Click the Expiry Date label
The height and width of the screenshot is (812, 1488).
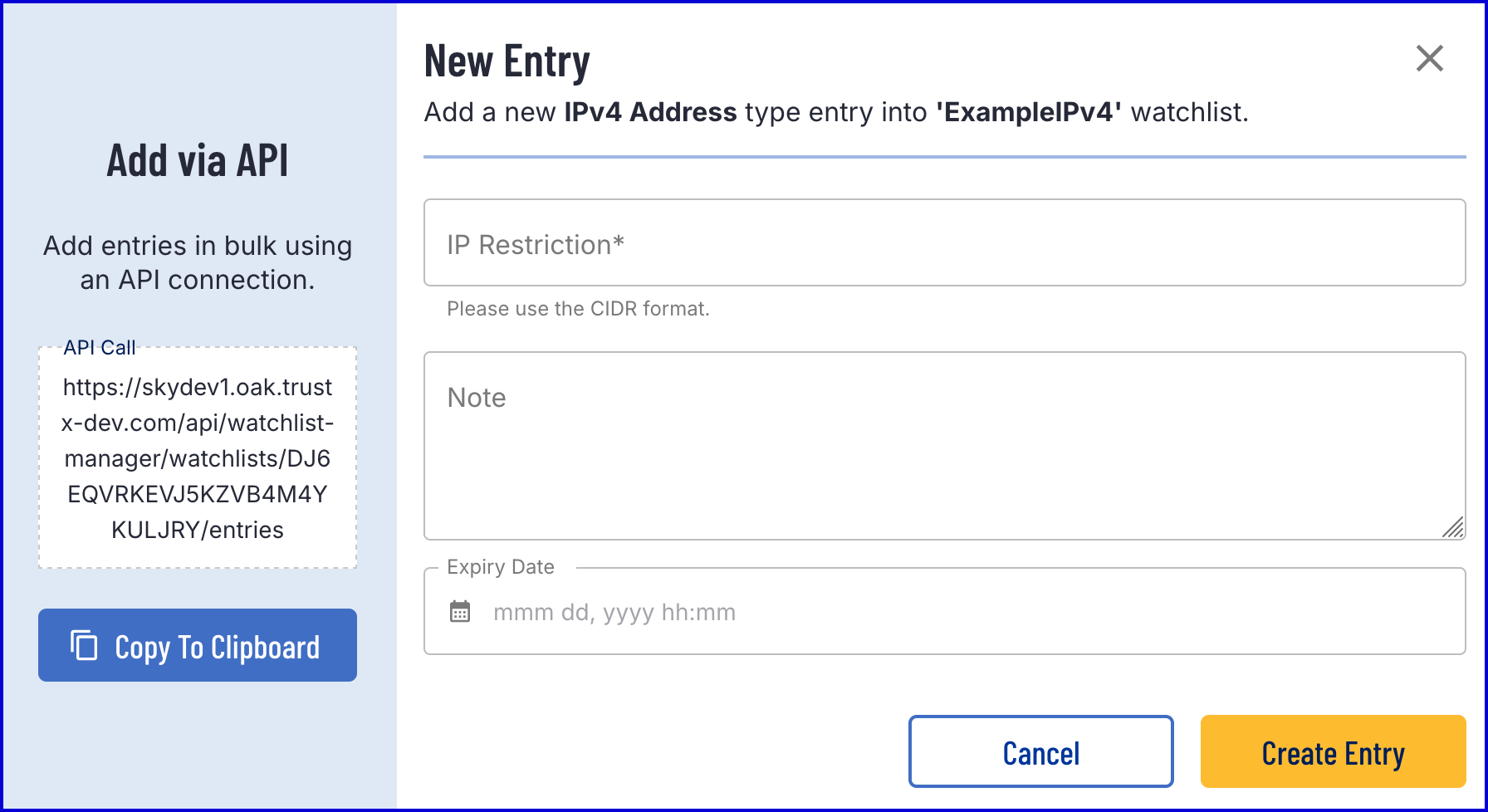click(501, 567)
